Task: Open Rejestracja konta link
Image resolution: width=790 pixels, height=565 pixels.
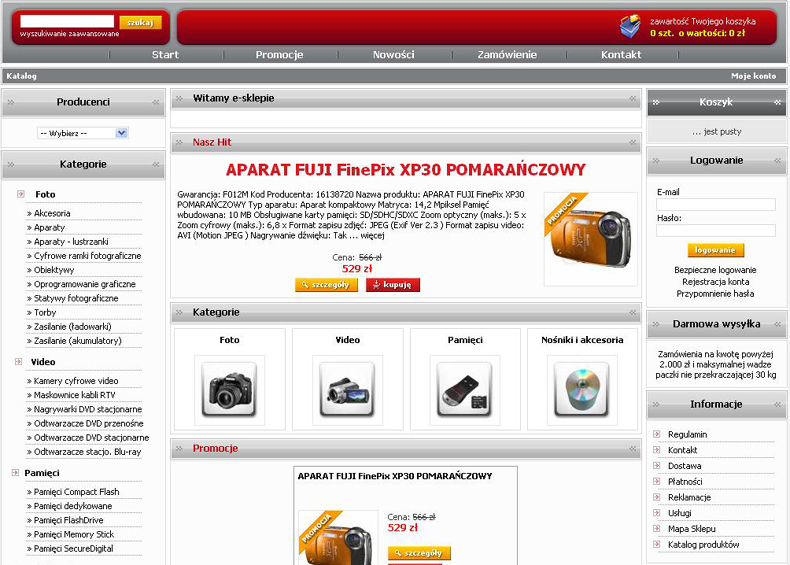Action: 715,282
